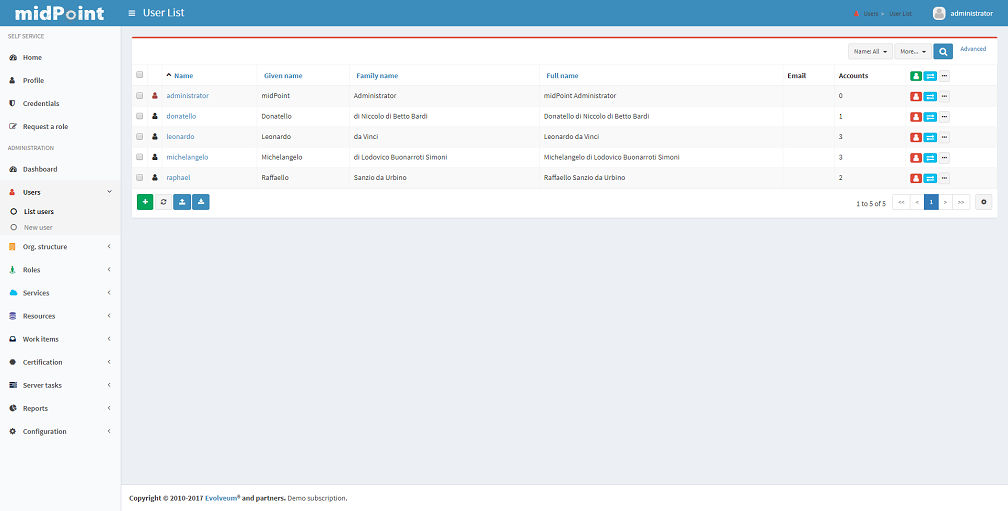Click the red user icon in leonardo's row
The height and width of the screenshot is (511, 1008).
916,137
